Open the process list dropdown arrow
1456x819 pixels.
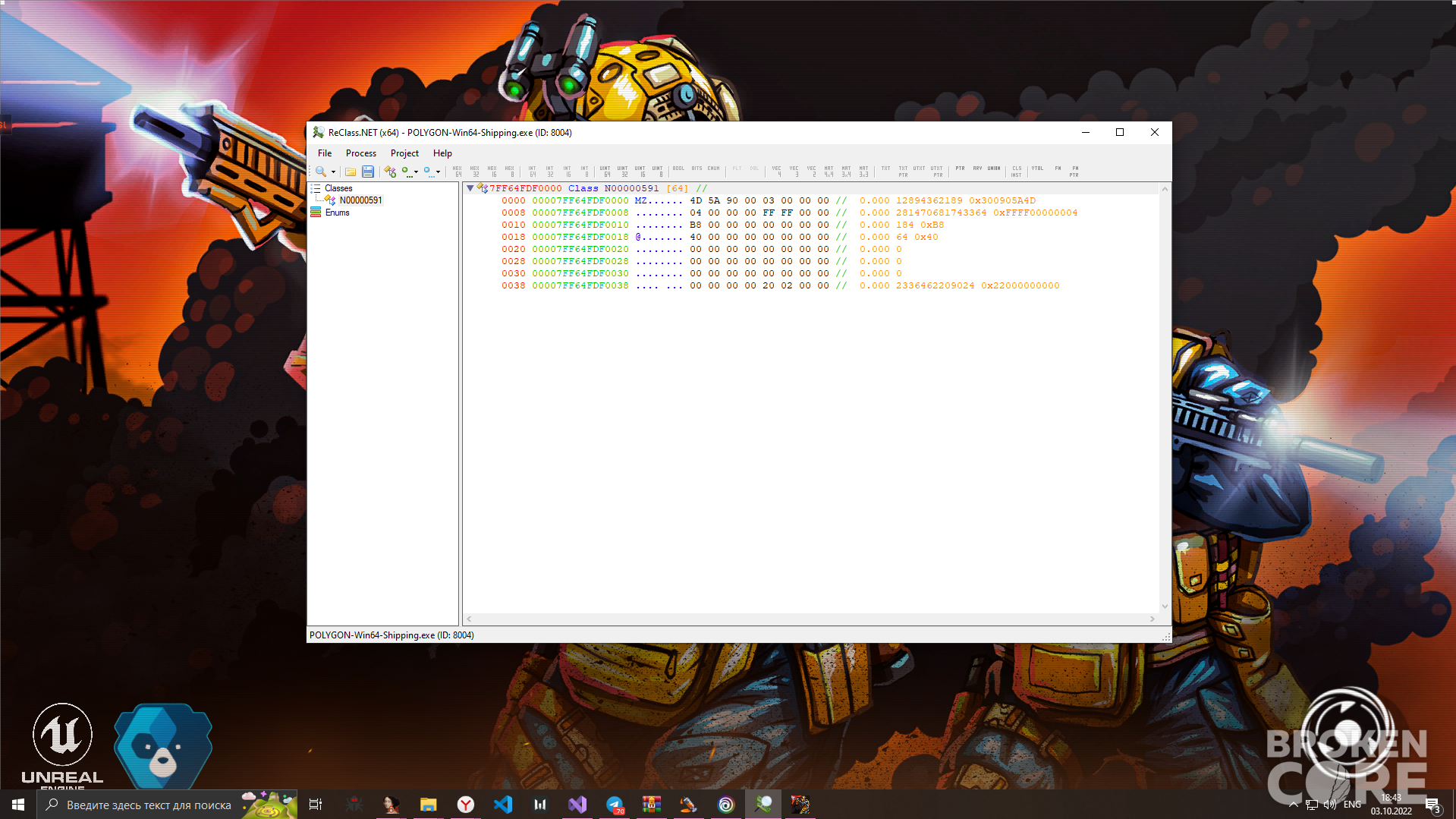tap(333, 172)
